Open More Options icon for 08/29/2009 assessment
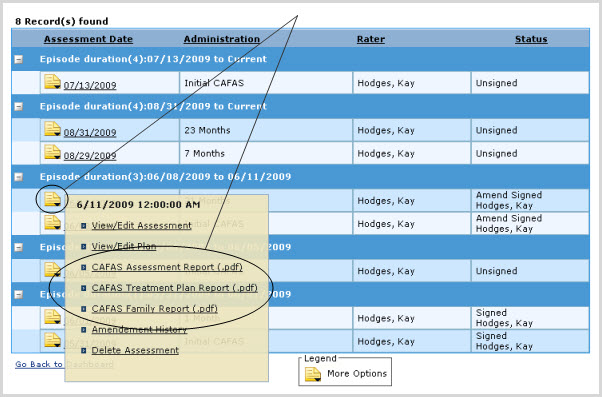 pos(52,152)
